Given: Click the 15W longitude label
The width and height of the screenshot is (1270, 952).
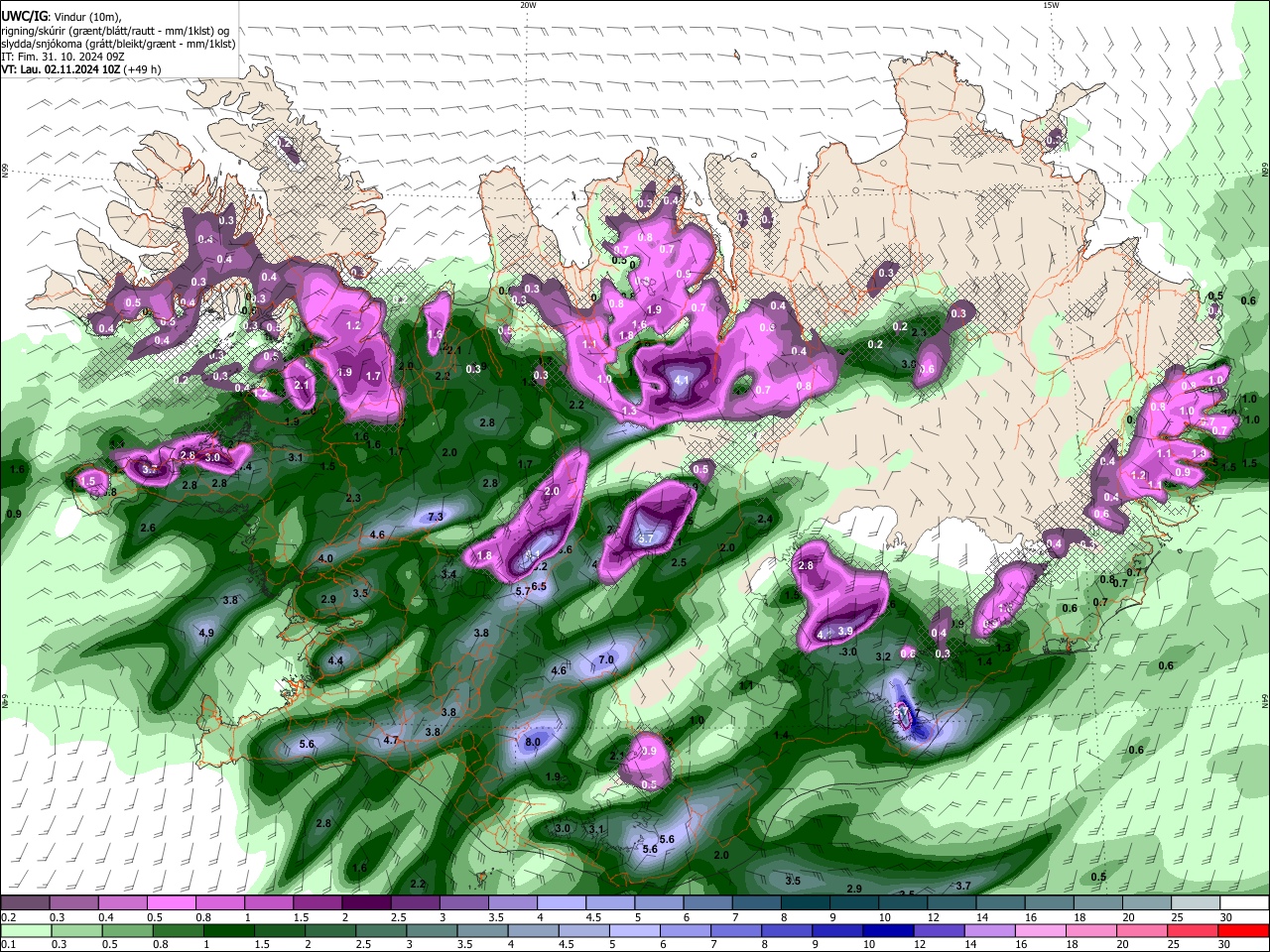Looking at the screenshot, I should pos(1051,5).
